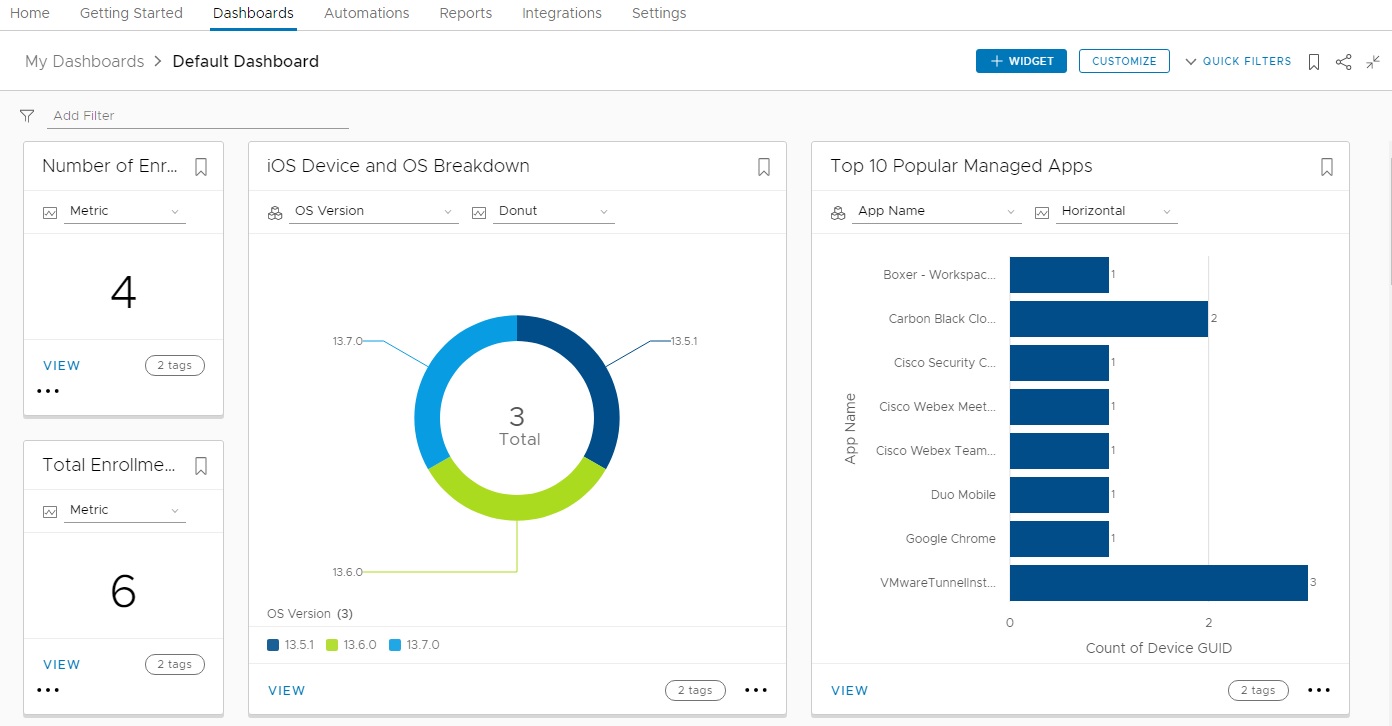Click the Duo Mobile bar in chart
The width and height of the screenshot is (1392, 726).
click(x=1059, y=495)
